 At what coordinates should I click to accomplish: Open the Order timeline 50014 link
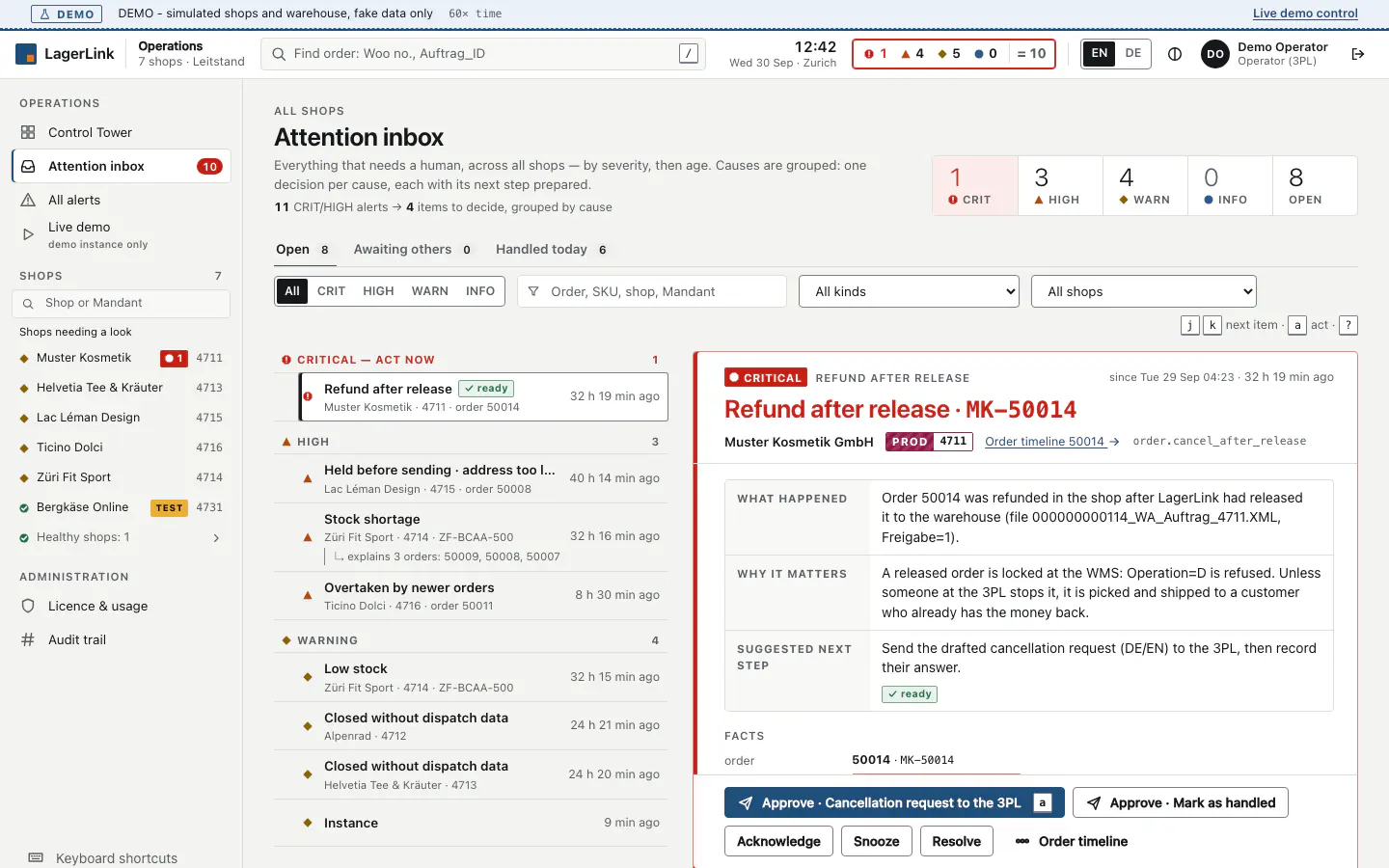coord(1051,442)
